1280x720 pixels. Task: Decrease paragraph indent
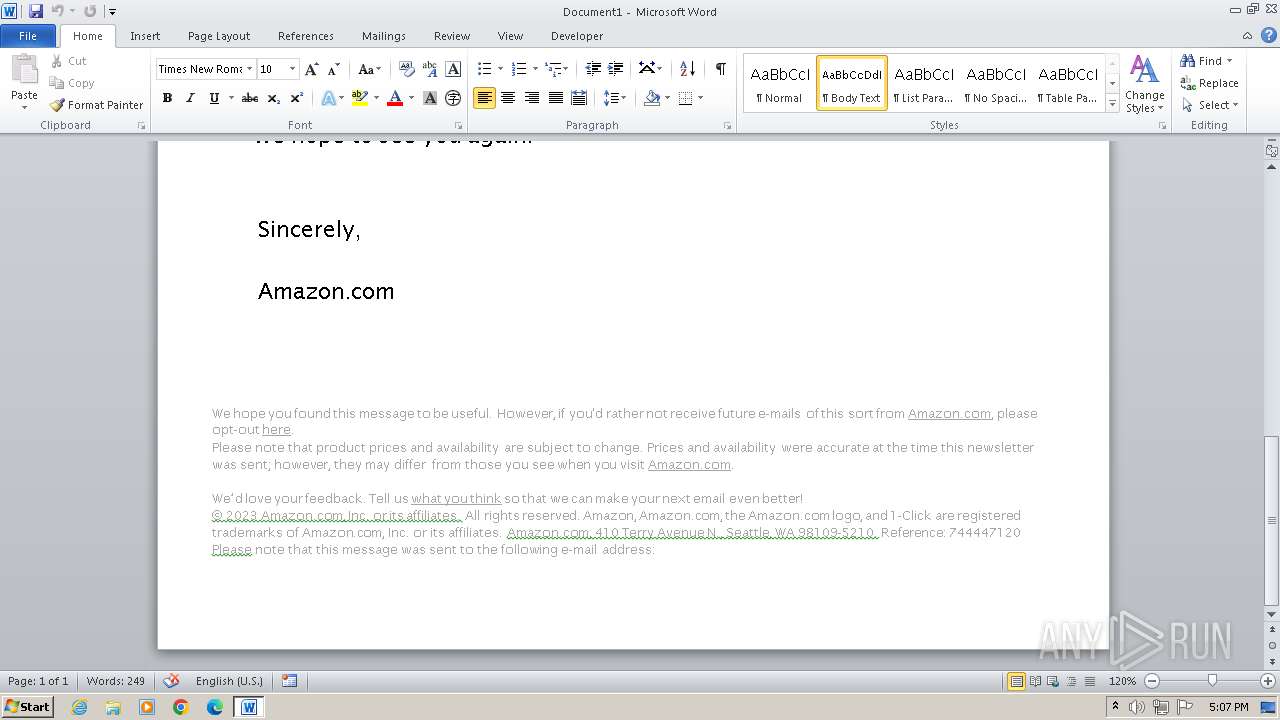pyautogui.click(x=593, y=69)
